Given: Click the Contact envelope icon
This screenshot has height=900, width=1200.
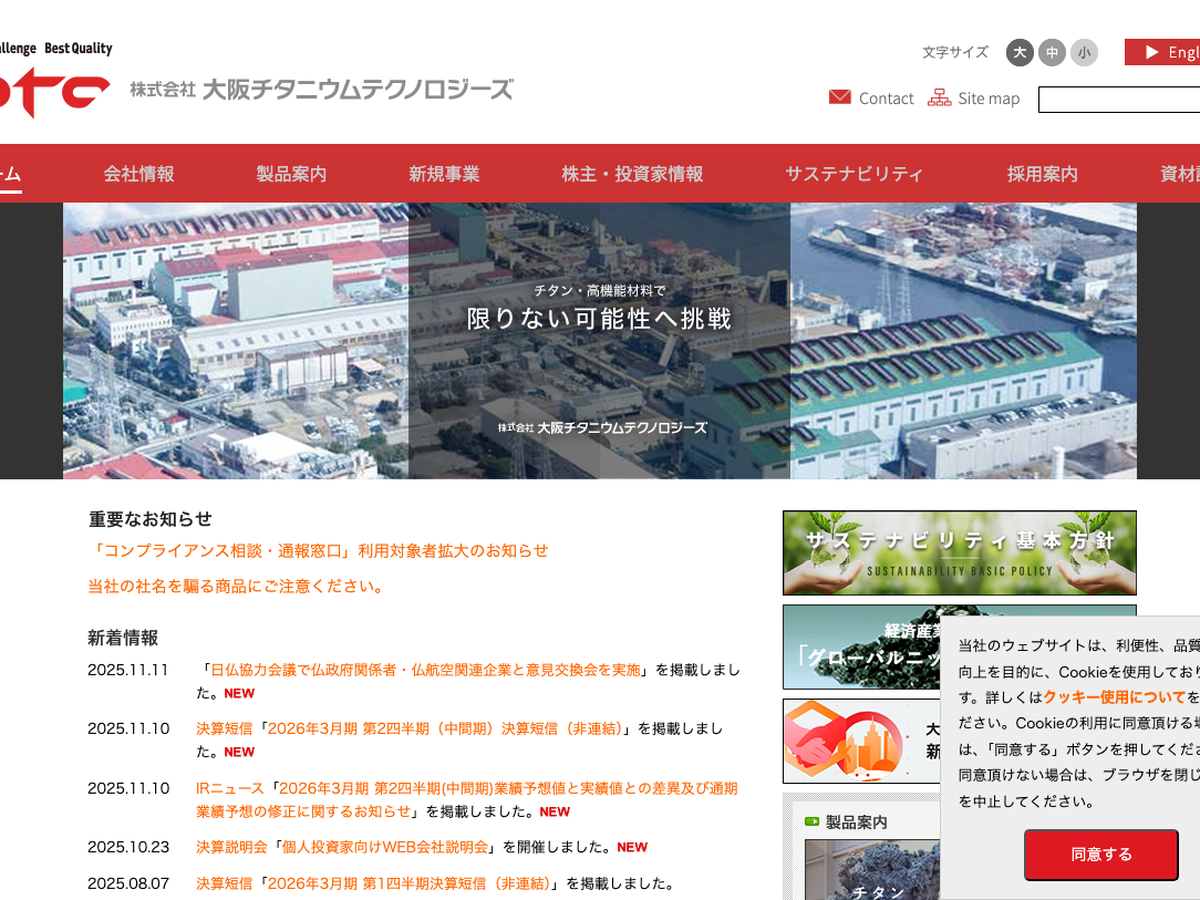Looking at the screenshot, I should coord(840,97).
